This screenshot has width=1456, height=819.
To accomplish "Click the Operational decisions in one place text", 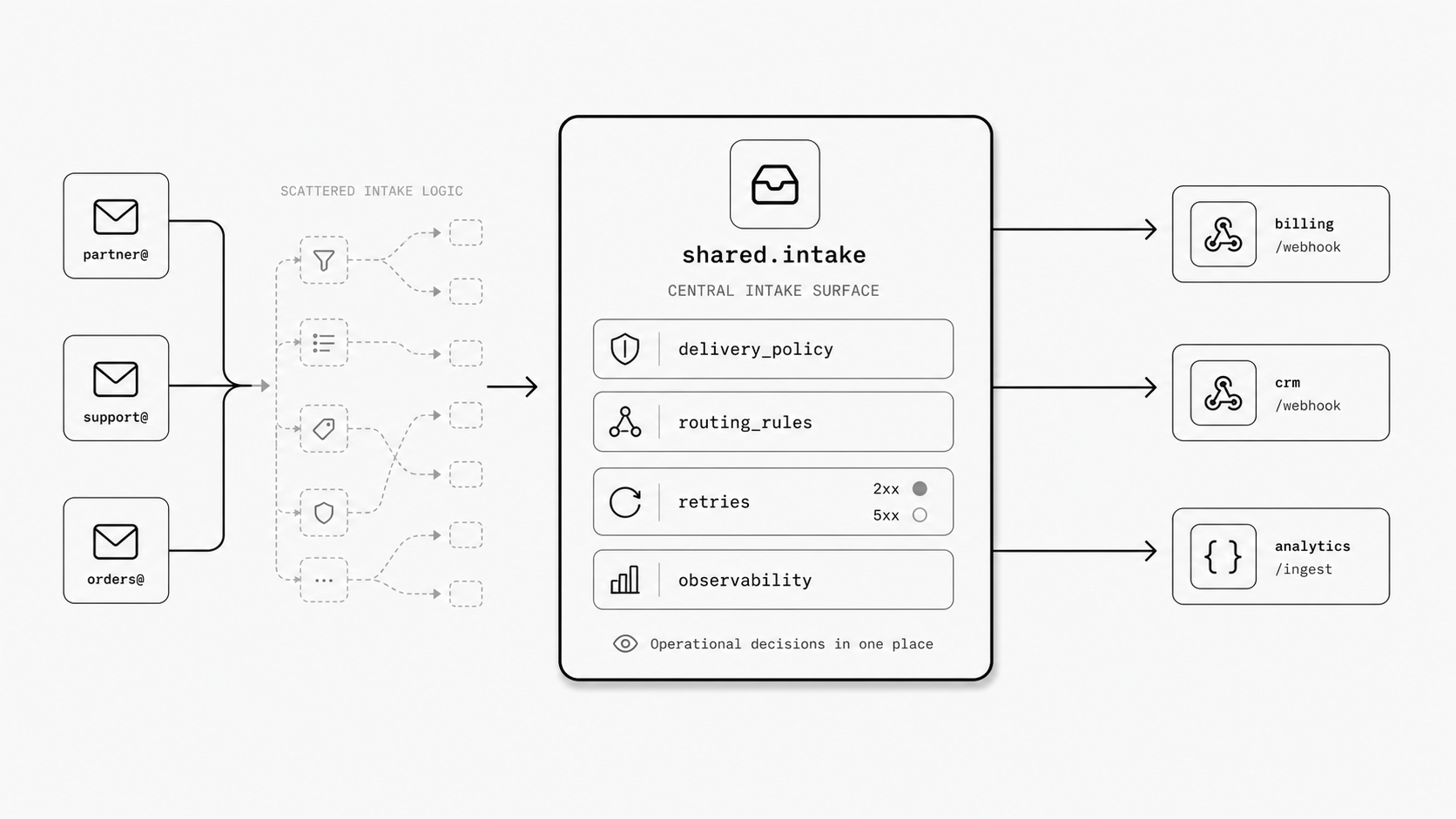I will [x=792, y=644].
